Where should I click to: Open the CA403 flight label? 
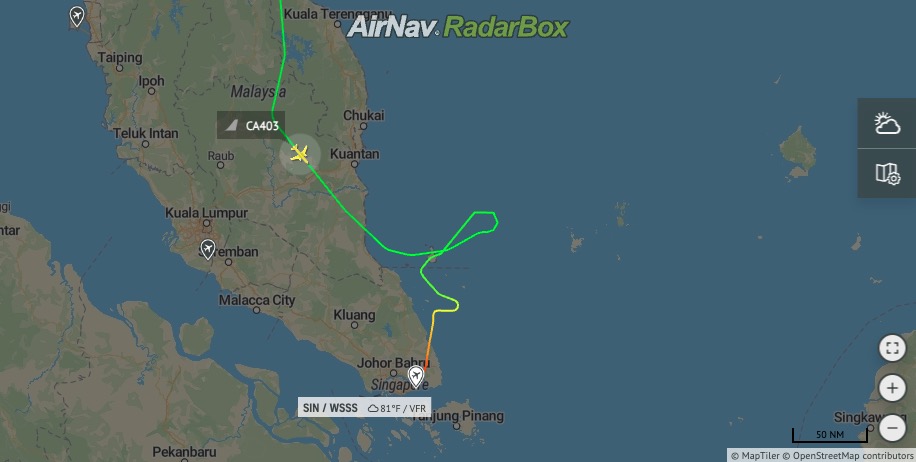pyautogui.click(x=251, y=125)
